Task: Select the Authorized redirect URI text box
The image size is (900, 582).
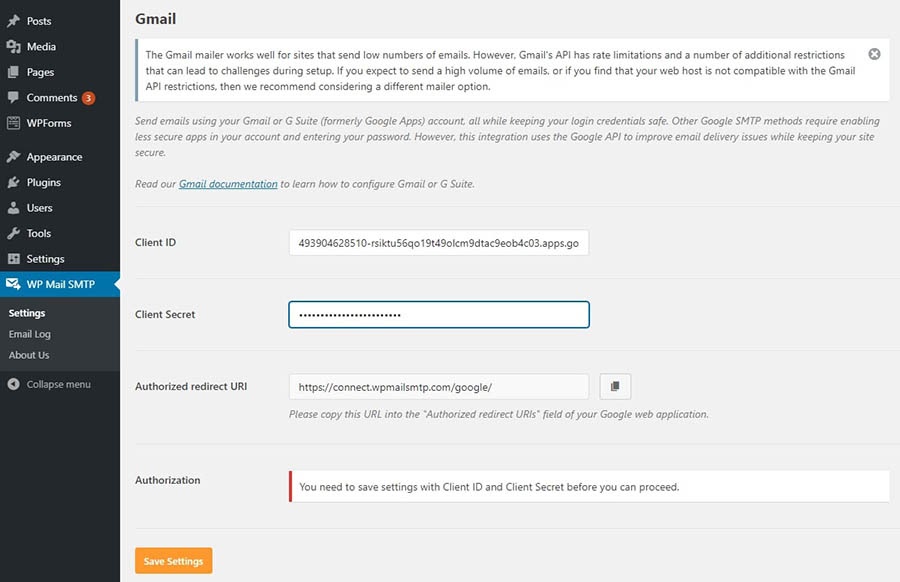Action: tap(438, 387)
